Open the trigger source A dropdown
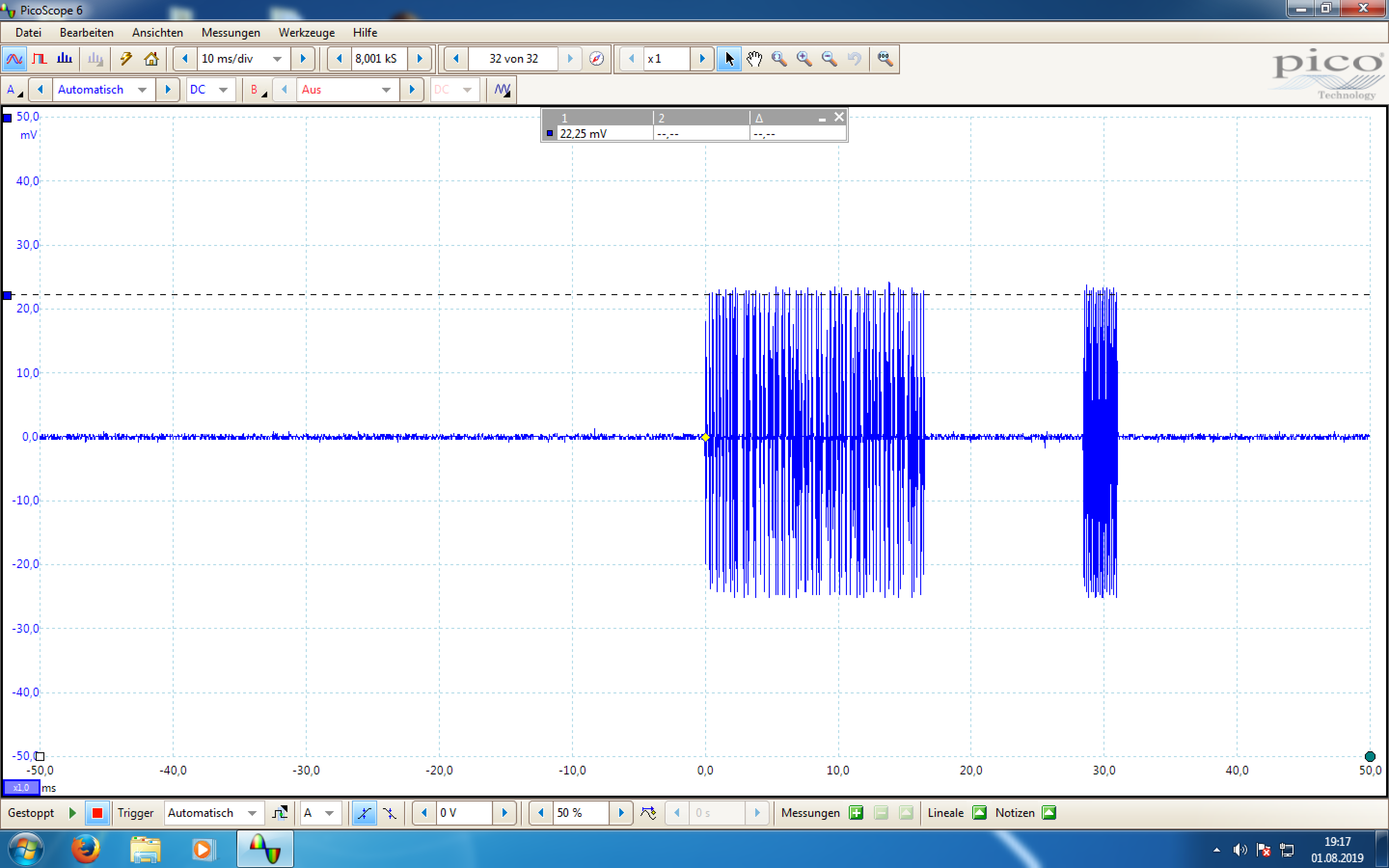 tap(329, 813)
